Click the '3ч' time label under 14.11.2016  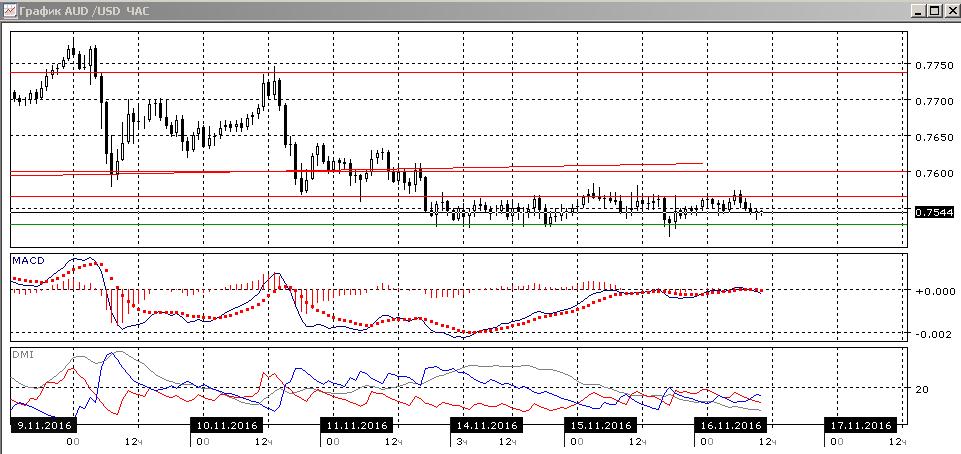tap(460, 441)
